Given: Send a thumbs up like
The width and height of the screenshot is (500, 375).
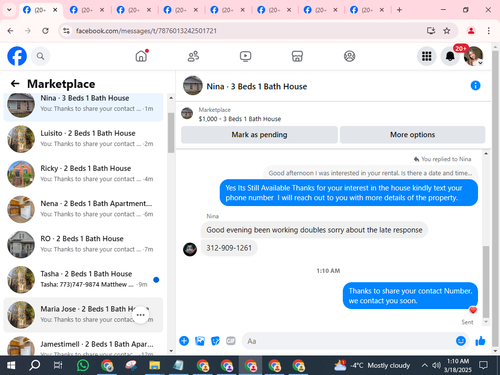Looking at the screenshot, I should coord(480,341).
